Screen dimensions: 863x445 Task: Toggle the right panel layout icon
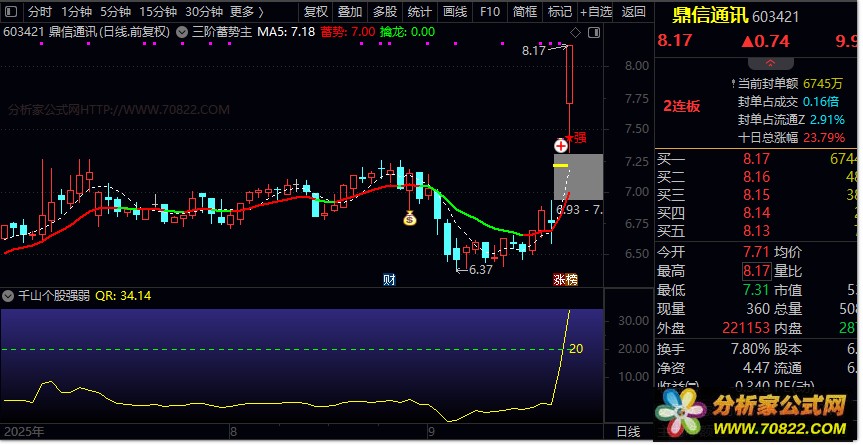(594, 32)
